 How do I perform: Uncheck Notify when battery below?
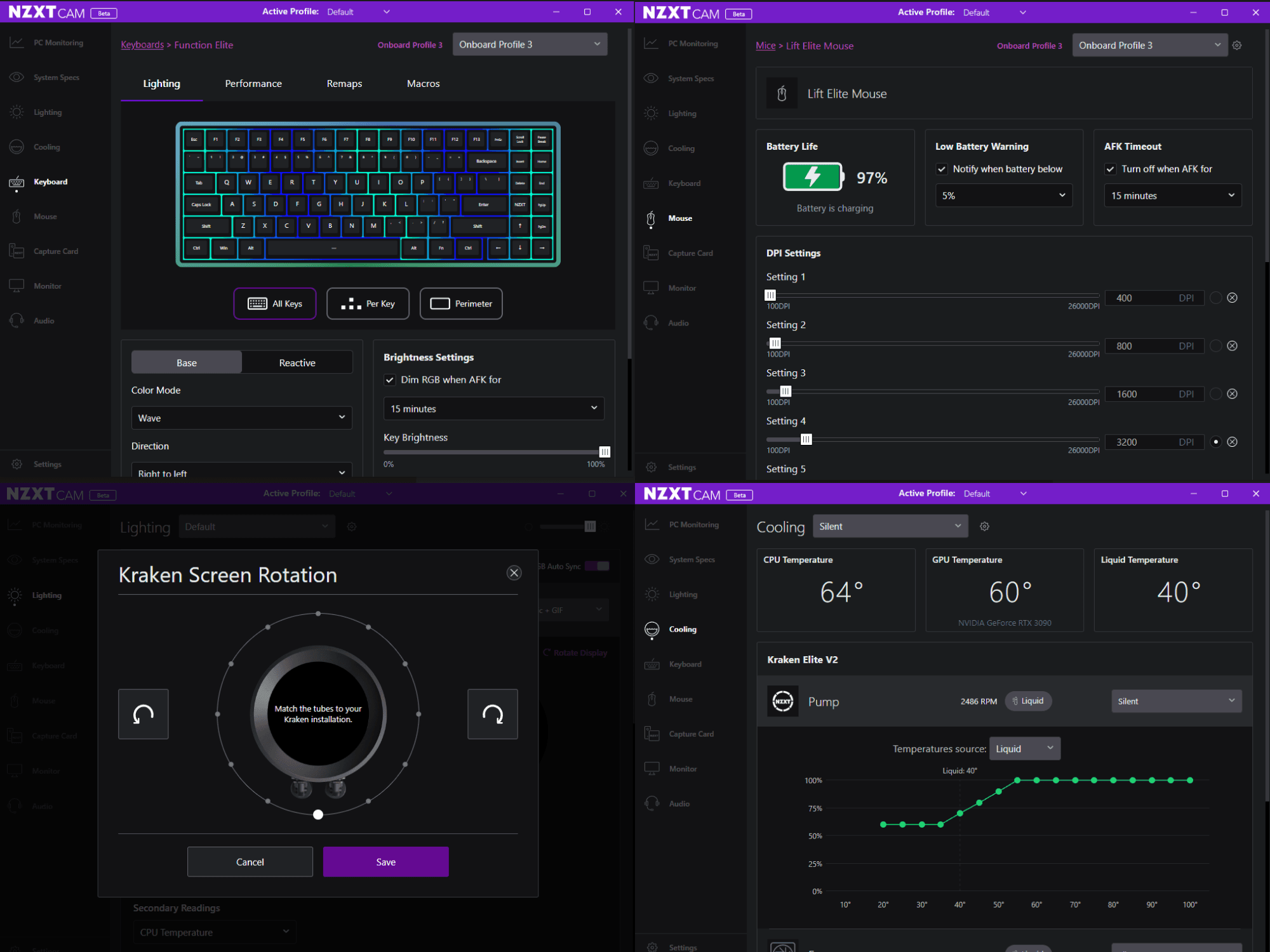pos(942,169)
